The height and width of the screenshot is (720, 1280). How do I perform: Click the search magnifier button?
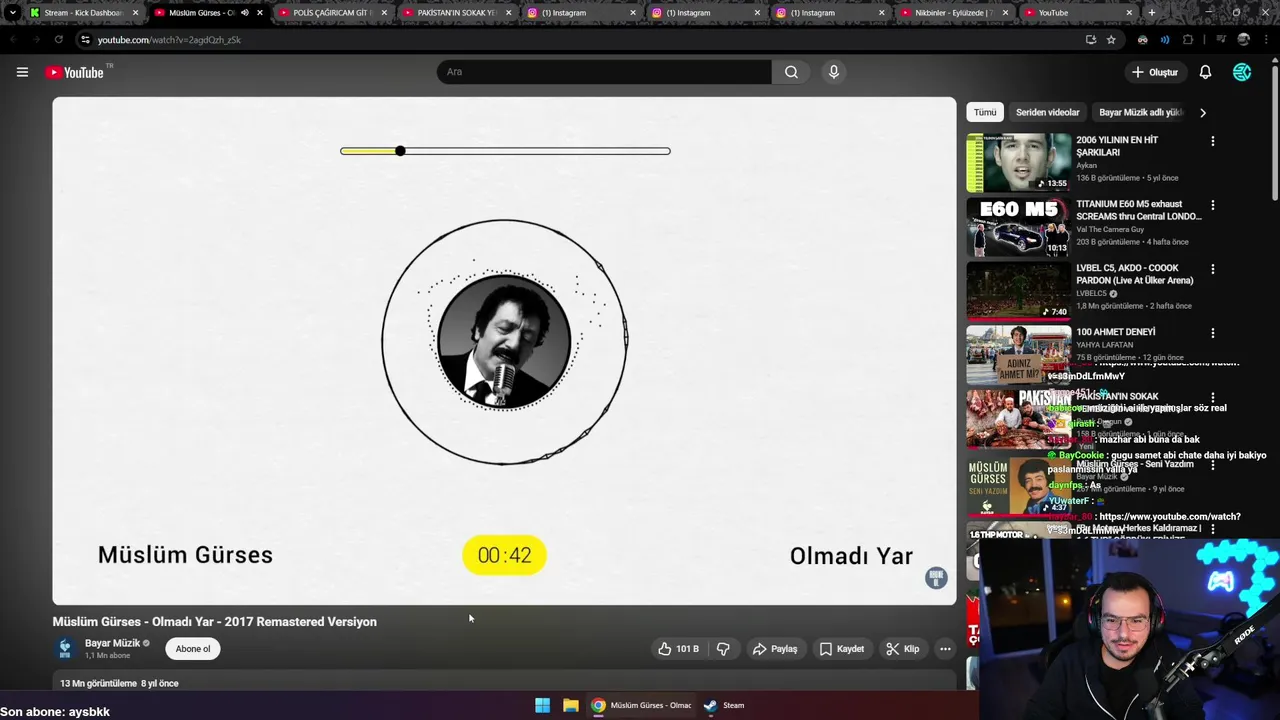[x=791, y=72]
